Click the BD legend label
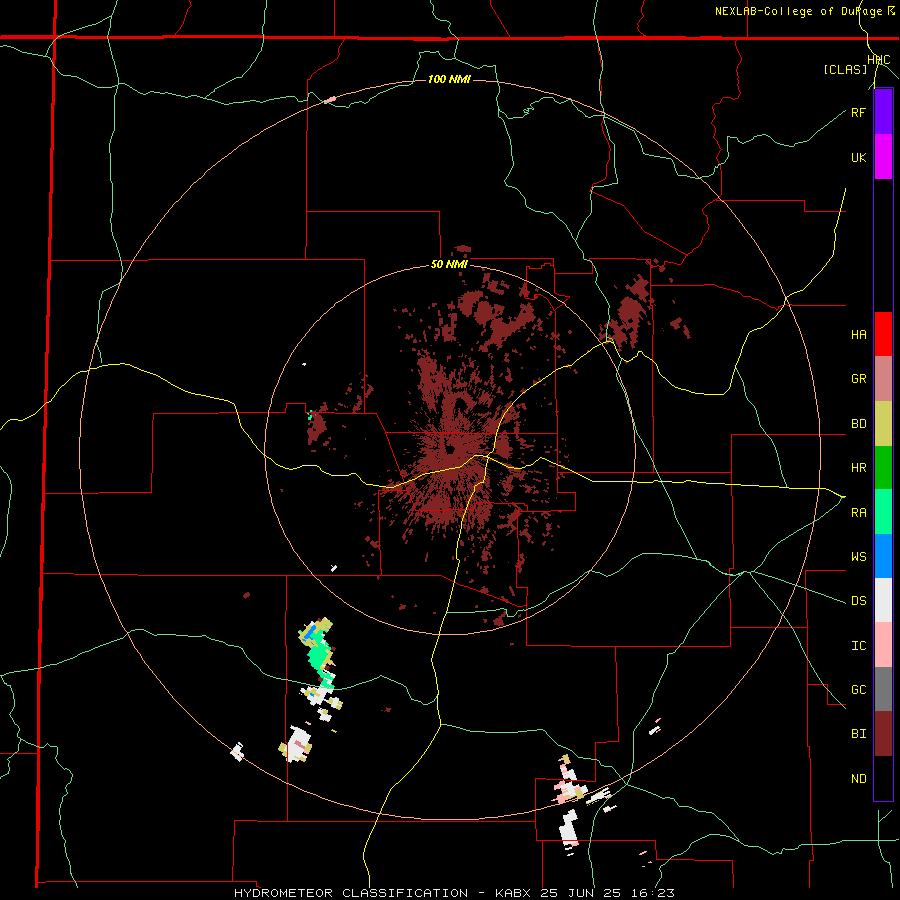The image size is (900, 900). tap(858, 424)
